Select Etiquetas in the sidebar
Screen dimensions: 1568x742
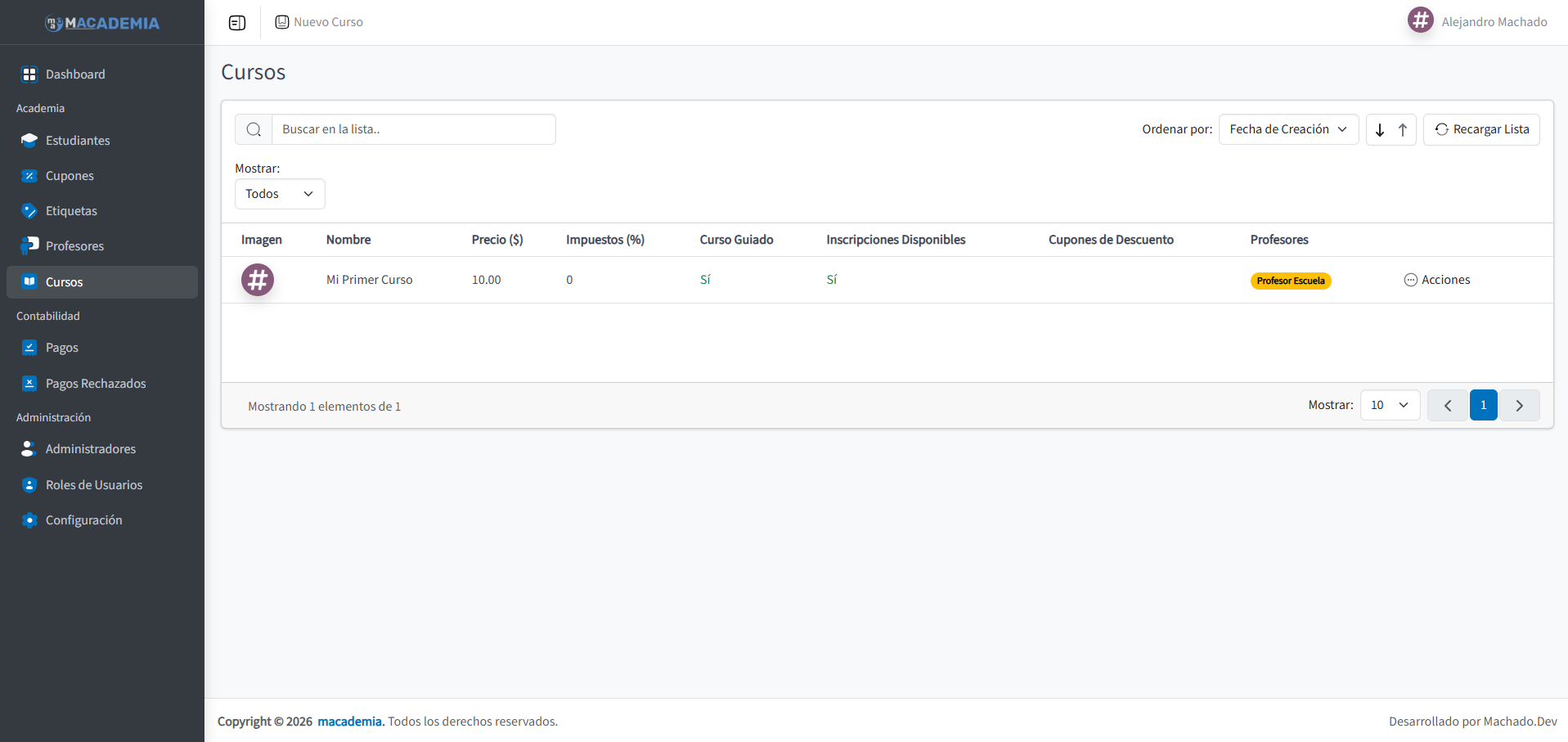[71, 210]
